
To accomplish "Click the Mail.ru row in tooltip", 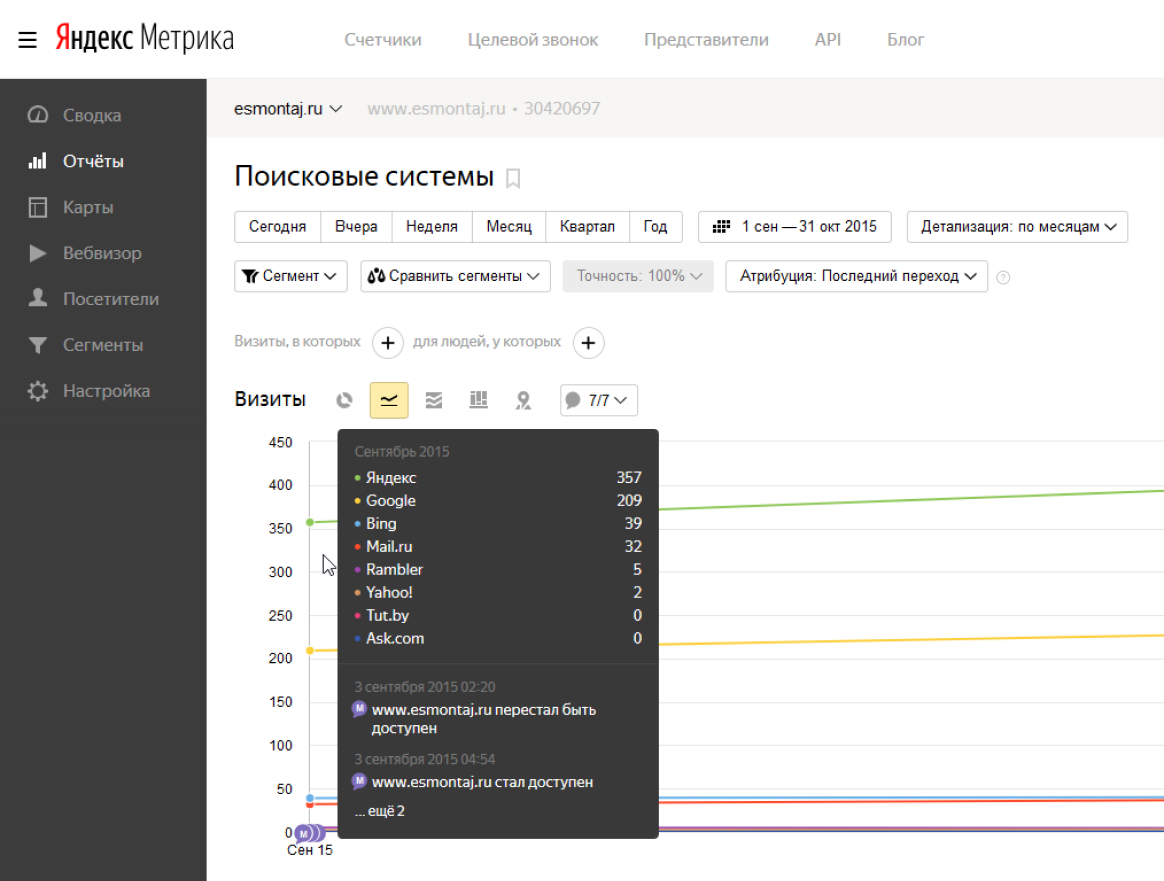I will 498,547.
